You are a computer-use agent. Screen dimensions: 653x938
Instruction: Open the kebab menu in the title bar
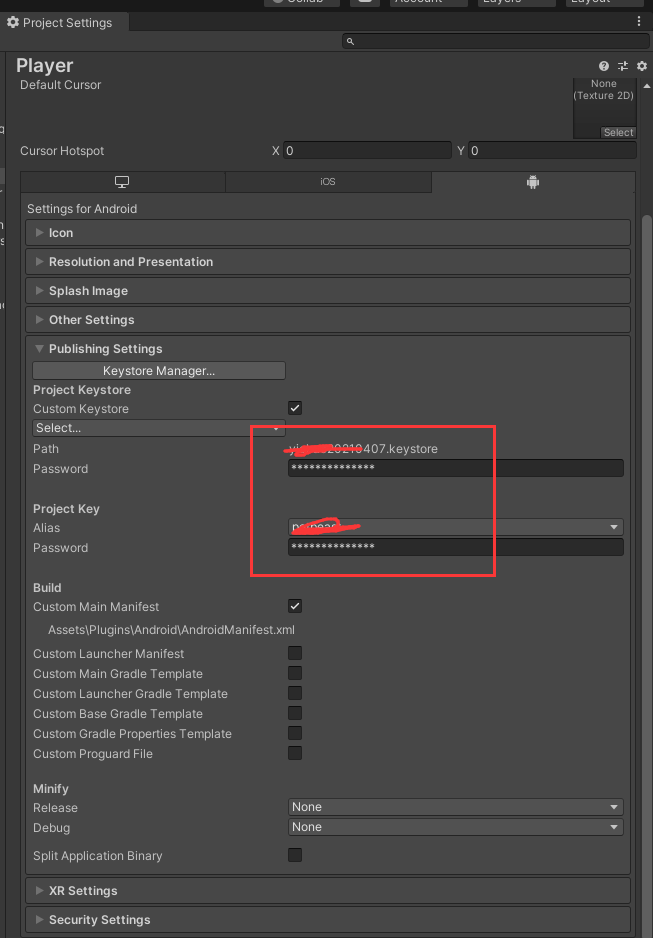click(638, 21)
